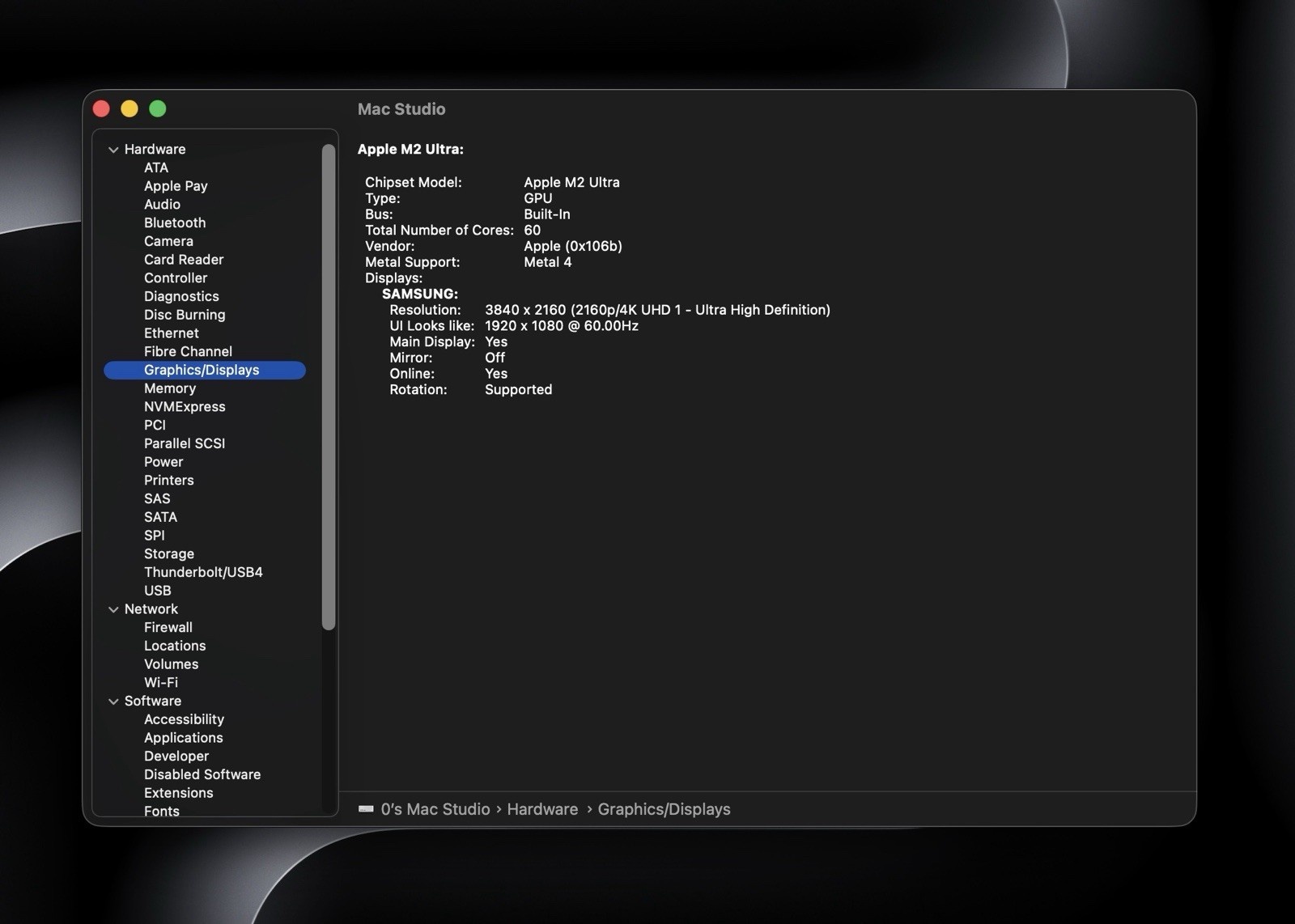Image resolution: width=1295 pixels, height=924 pixels.
Task: Select Disabled Software in sidebar
Action: pos(202,774)
